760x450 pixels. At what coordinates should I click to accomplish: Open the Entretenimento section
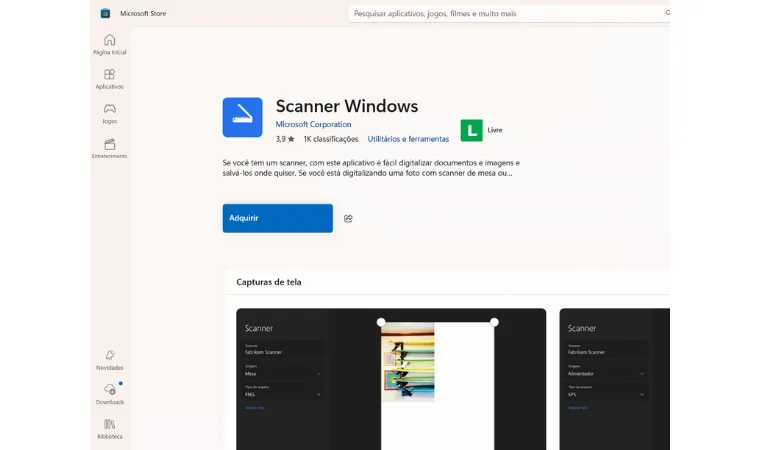[x=110, y=148]
